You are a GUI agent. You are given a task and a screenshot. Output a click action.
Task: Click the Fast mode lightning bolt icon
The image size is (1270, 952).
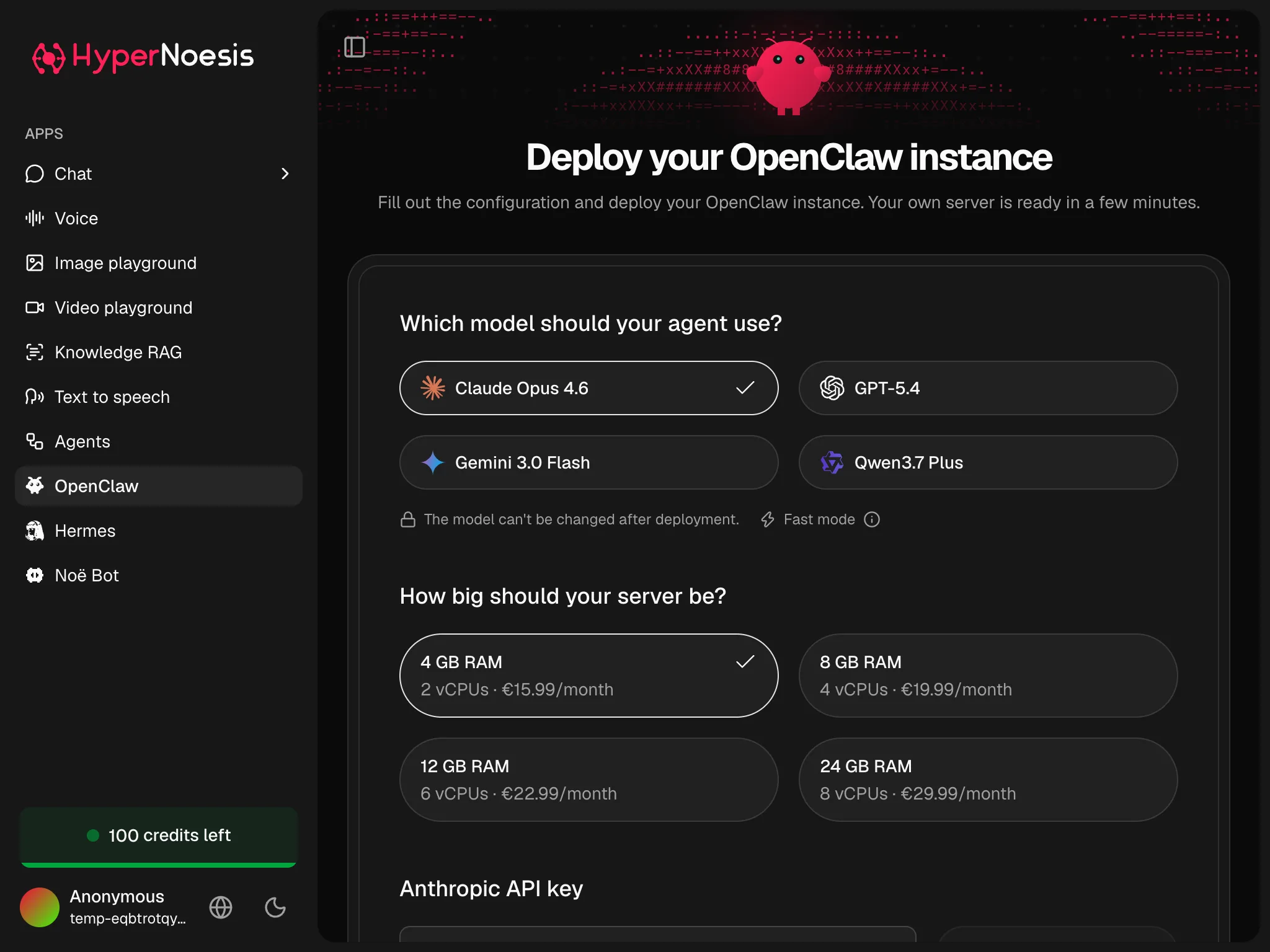tap(768, 519)
